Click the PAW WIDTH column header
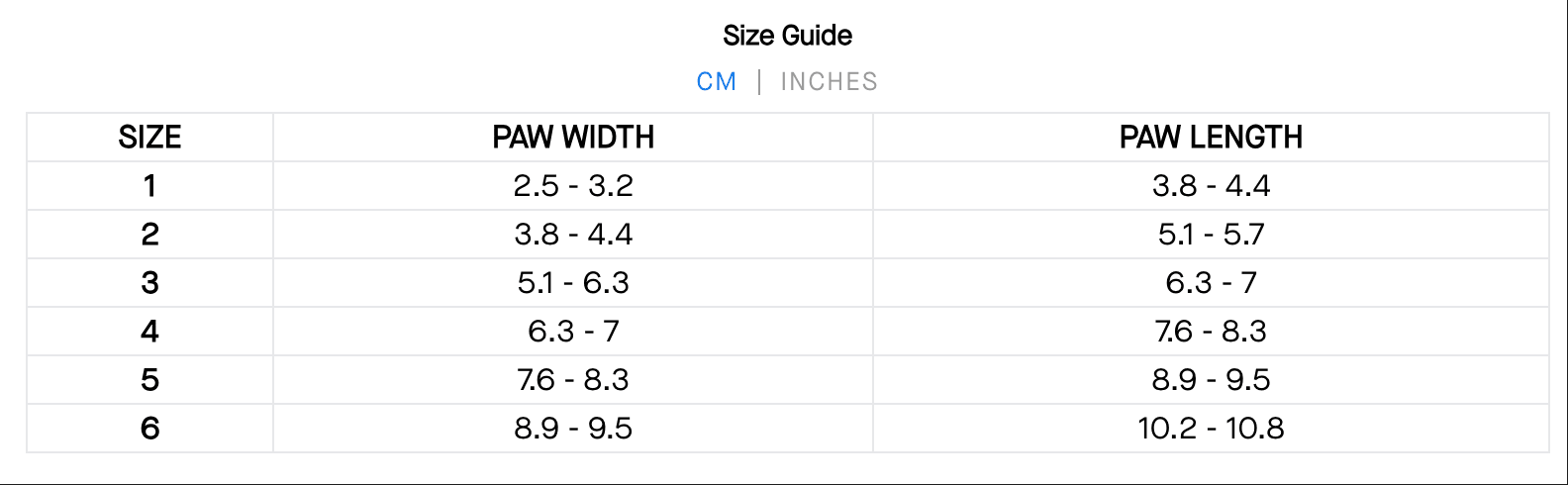 click(573, 138)
